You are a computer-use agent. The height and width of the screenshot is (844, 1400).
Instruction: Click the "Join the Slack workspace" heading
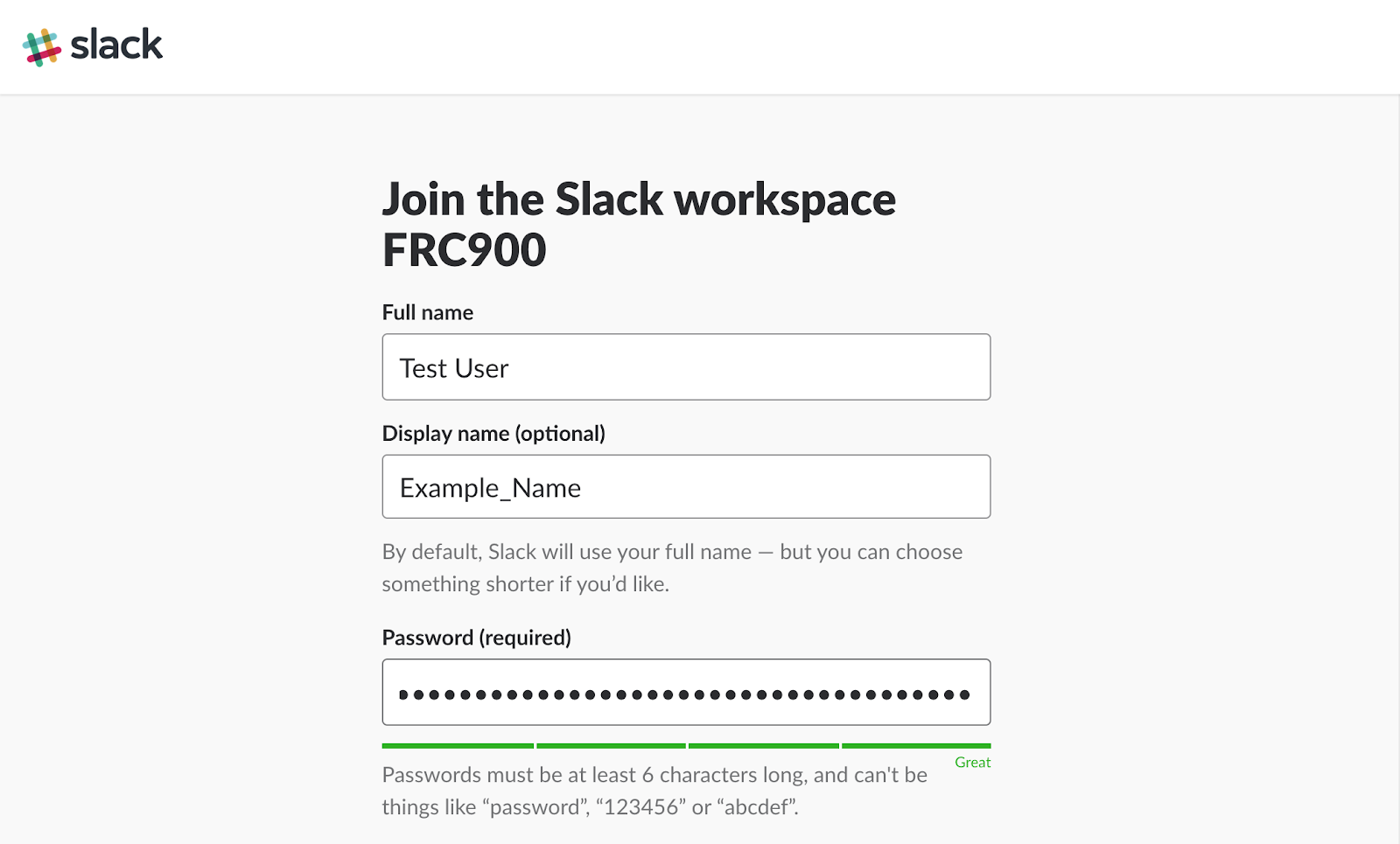(639, 199)
